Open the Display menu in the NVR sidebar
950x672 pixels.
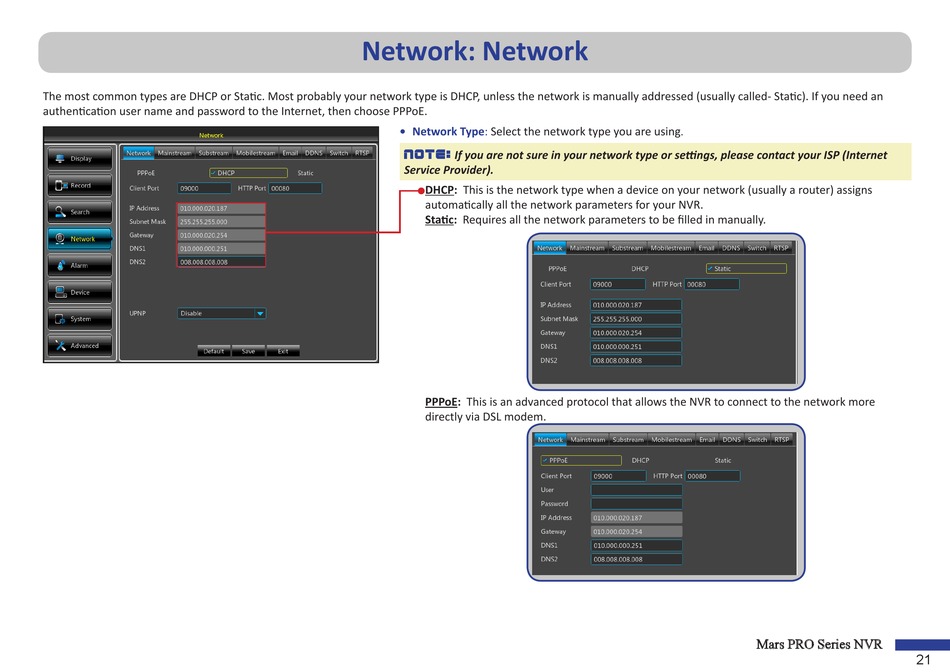[x=80, y=159]
